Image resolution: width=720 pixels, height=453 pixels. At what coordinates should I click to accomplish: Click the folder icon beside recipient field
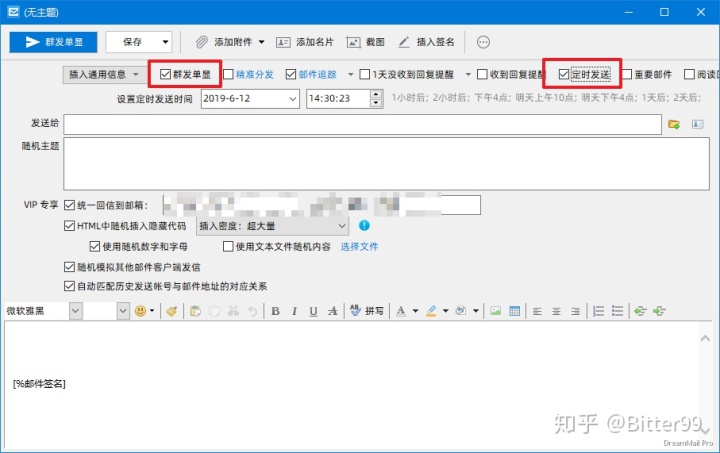pyautogui.click(x=674, y=124)
